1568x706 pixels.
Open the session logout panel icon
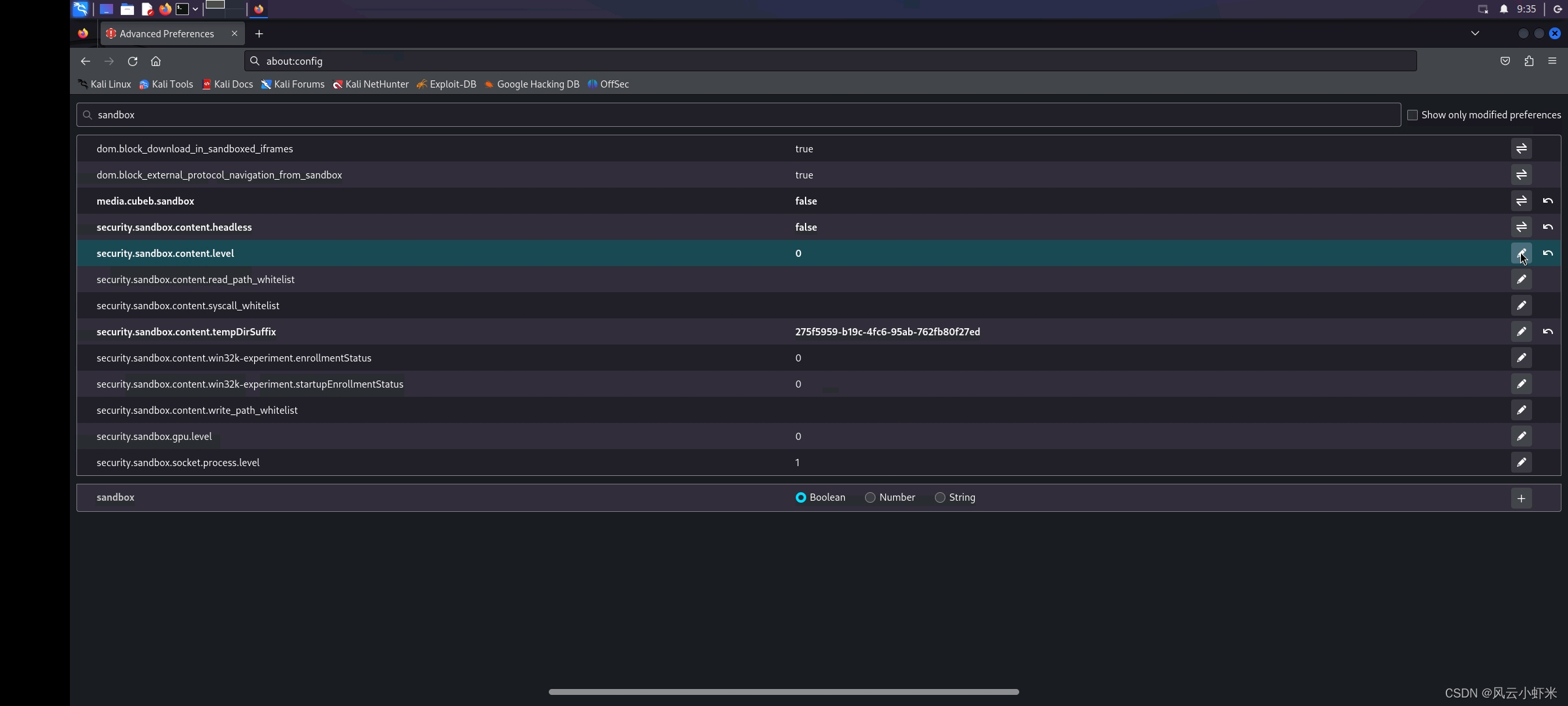coord(1558,9)
